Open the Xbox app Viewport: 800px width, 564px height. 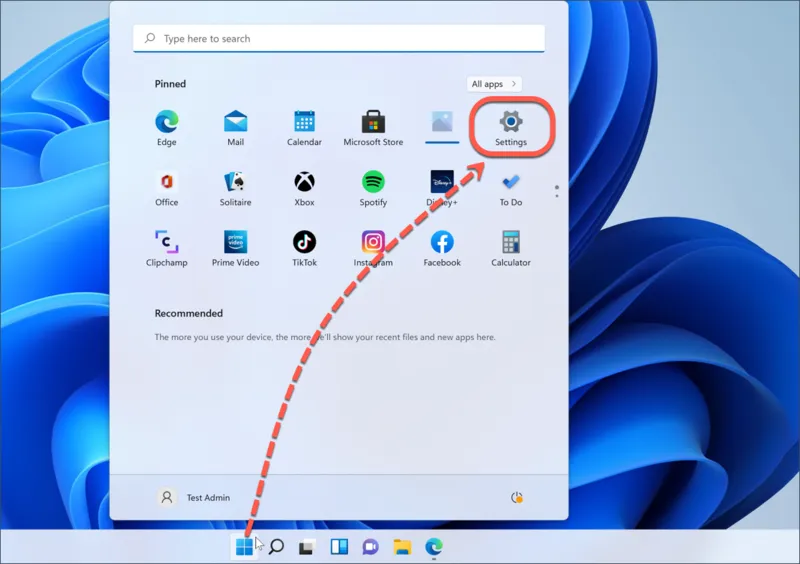[x=304, y=188]
